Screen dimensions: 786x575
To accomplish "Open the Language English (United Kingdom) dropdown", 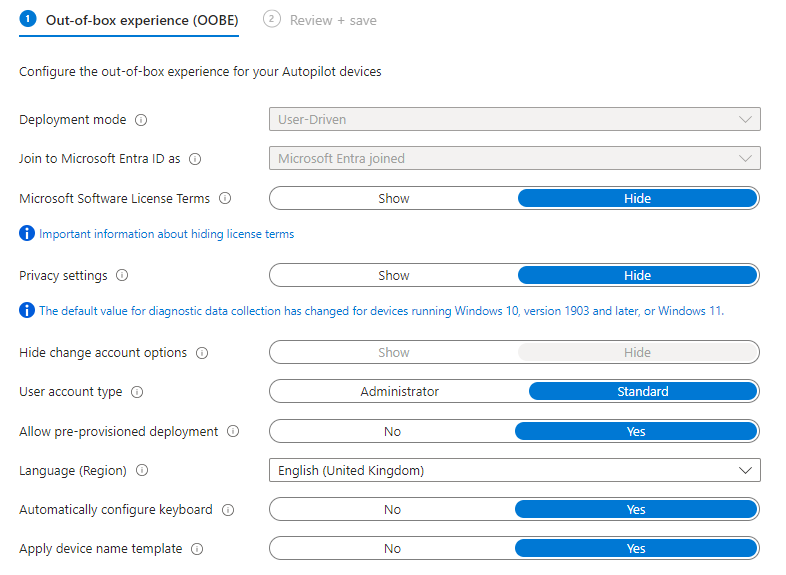I will click(x=515, y=470).
